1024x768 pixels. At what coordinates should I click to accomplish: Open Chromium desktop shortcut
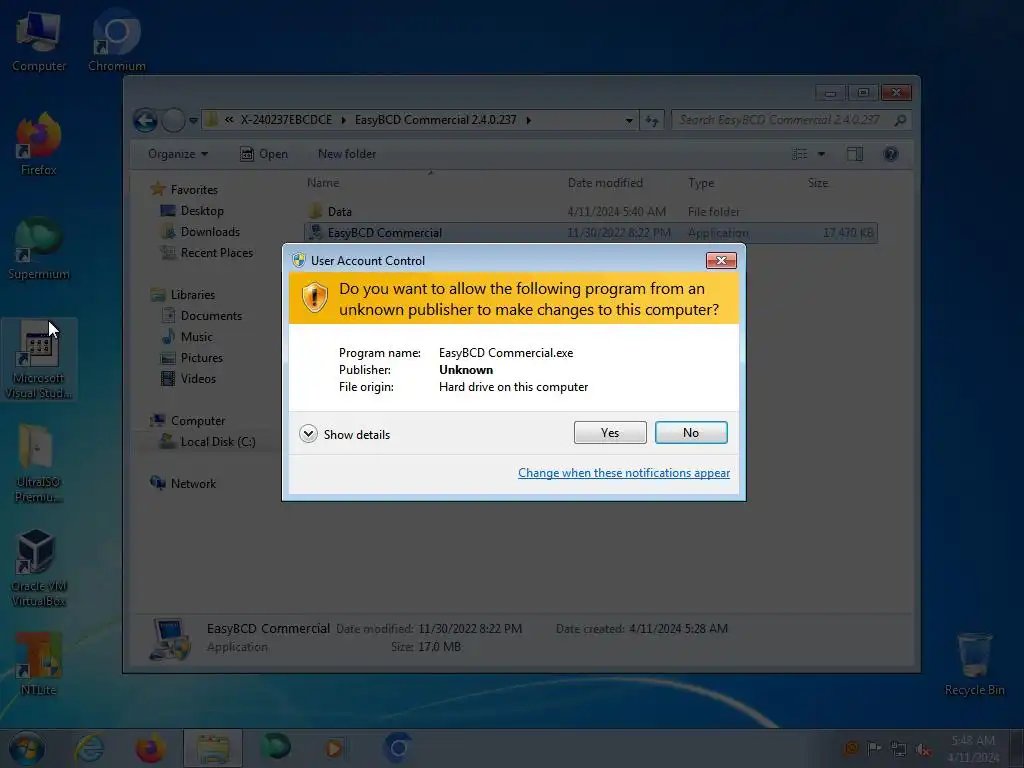117,42
